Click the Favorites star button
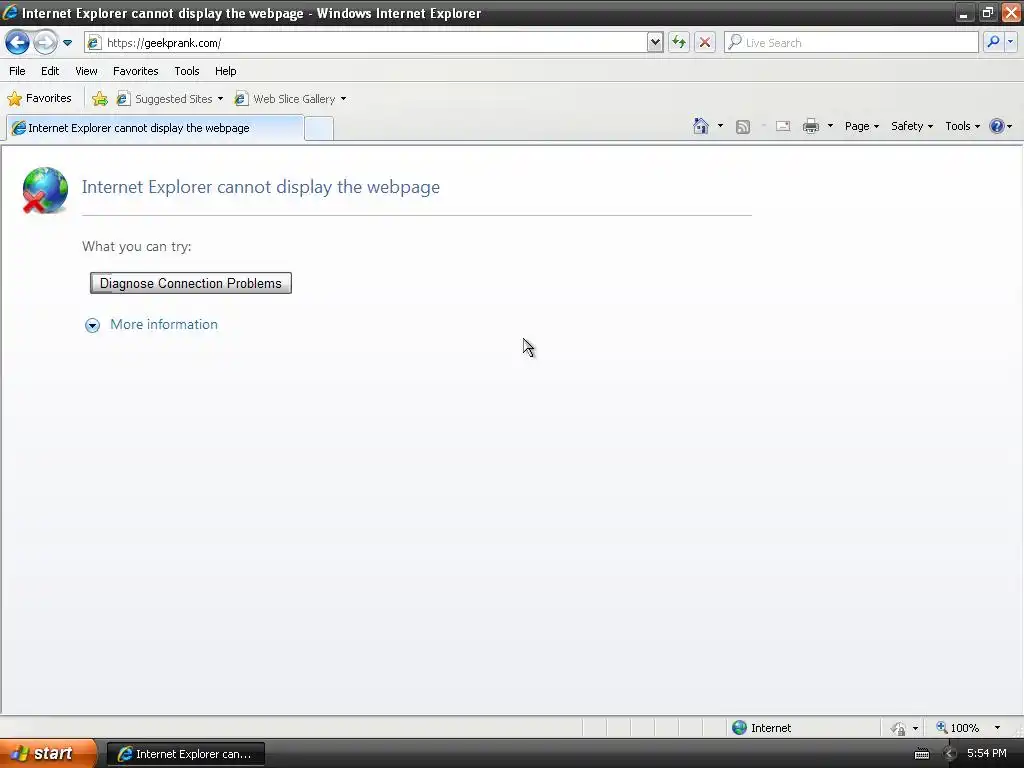Screen dimensions: 1024x768 [39, 98]
